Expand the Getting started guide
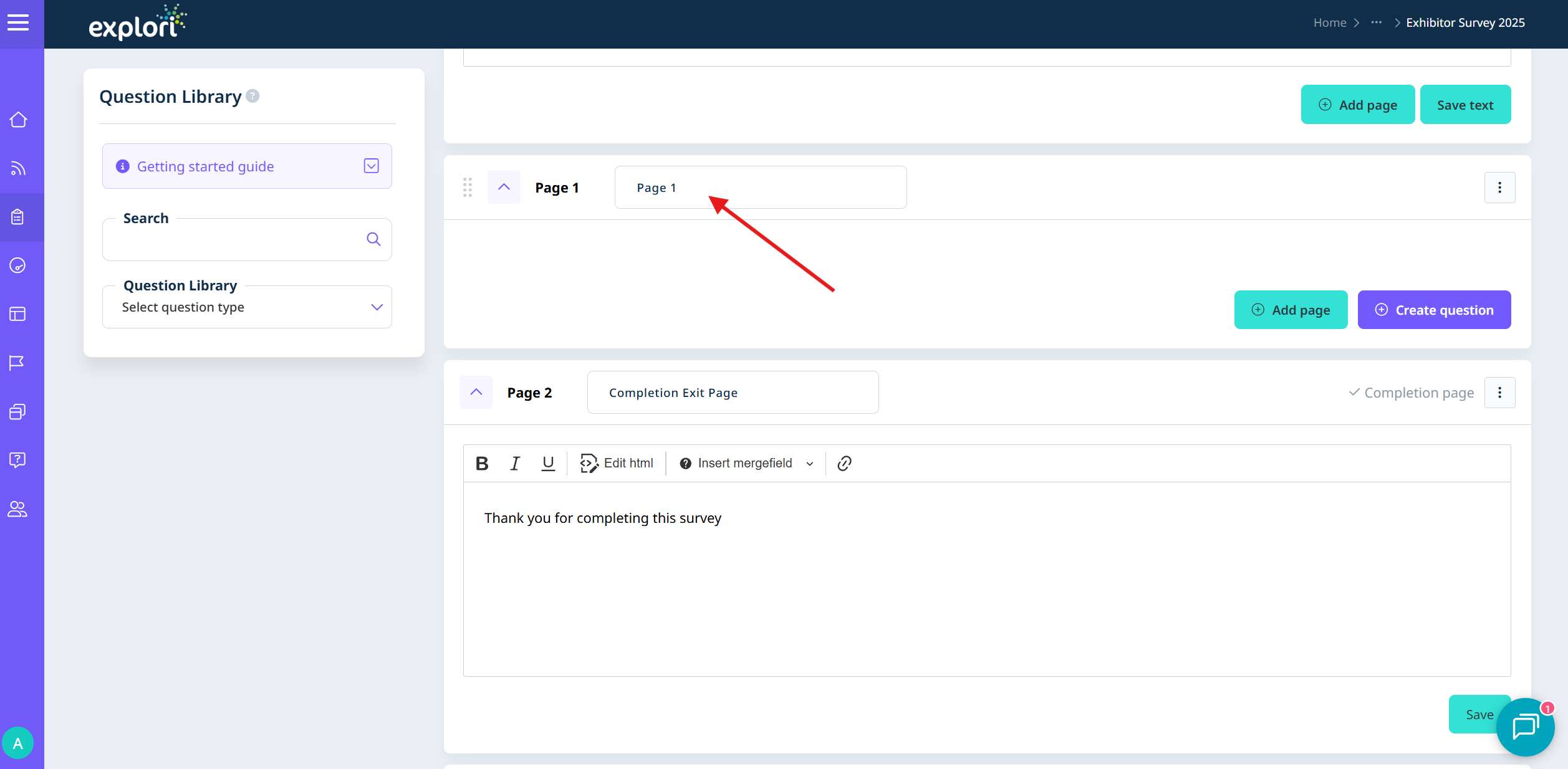Image resolution: width=1568 pixels, height=769 pixels. tap(371, 166)
